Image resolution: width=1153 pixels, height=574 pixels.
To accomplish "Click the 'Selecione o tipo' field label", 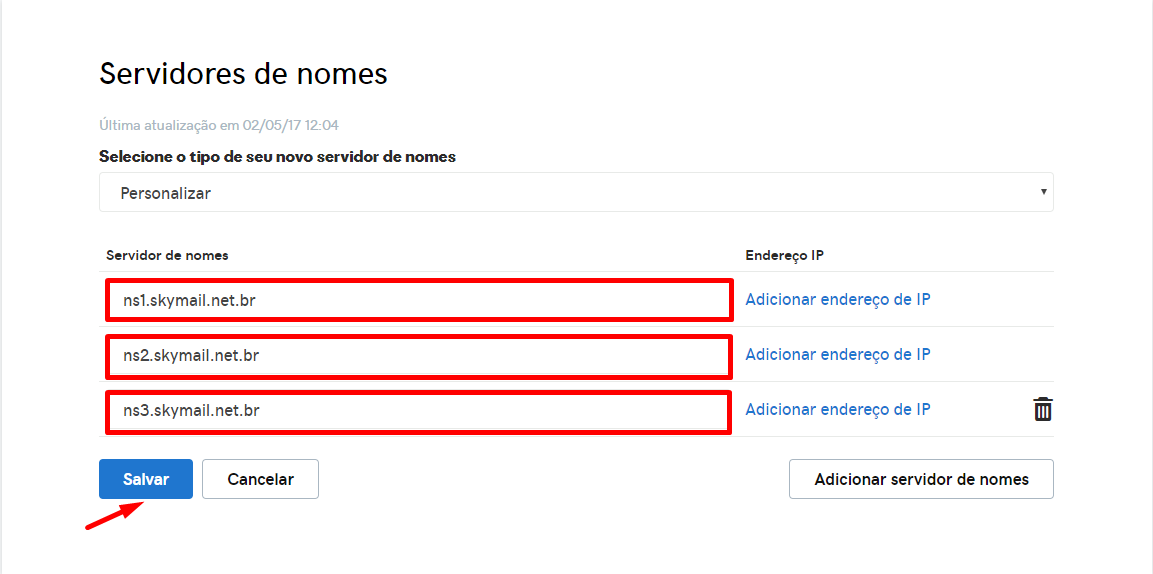I will coord(277,157).
